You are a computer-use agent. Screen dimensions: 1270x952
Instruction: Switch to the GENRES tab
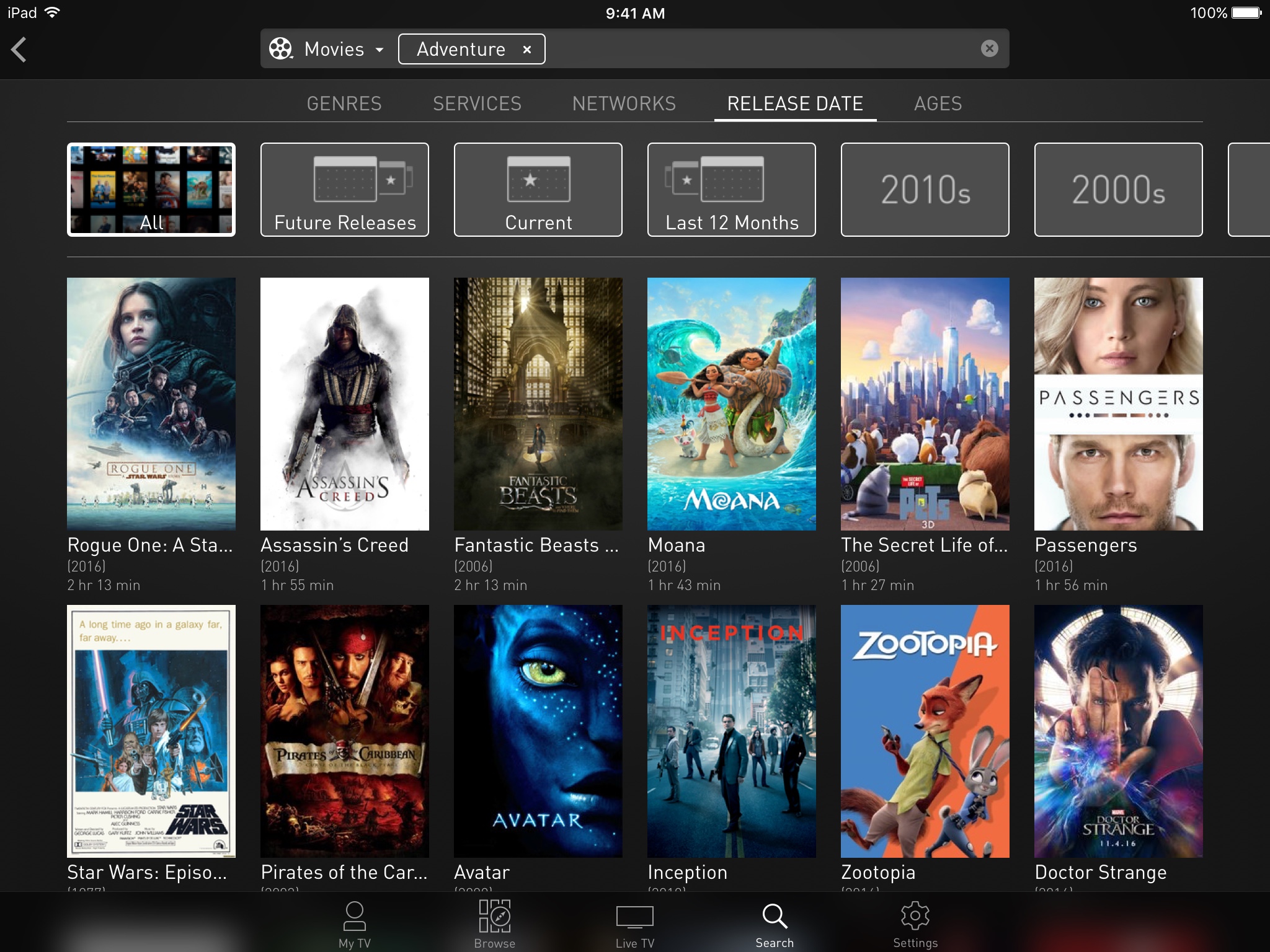(x=344, y=104)
